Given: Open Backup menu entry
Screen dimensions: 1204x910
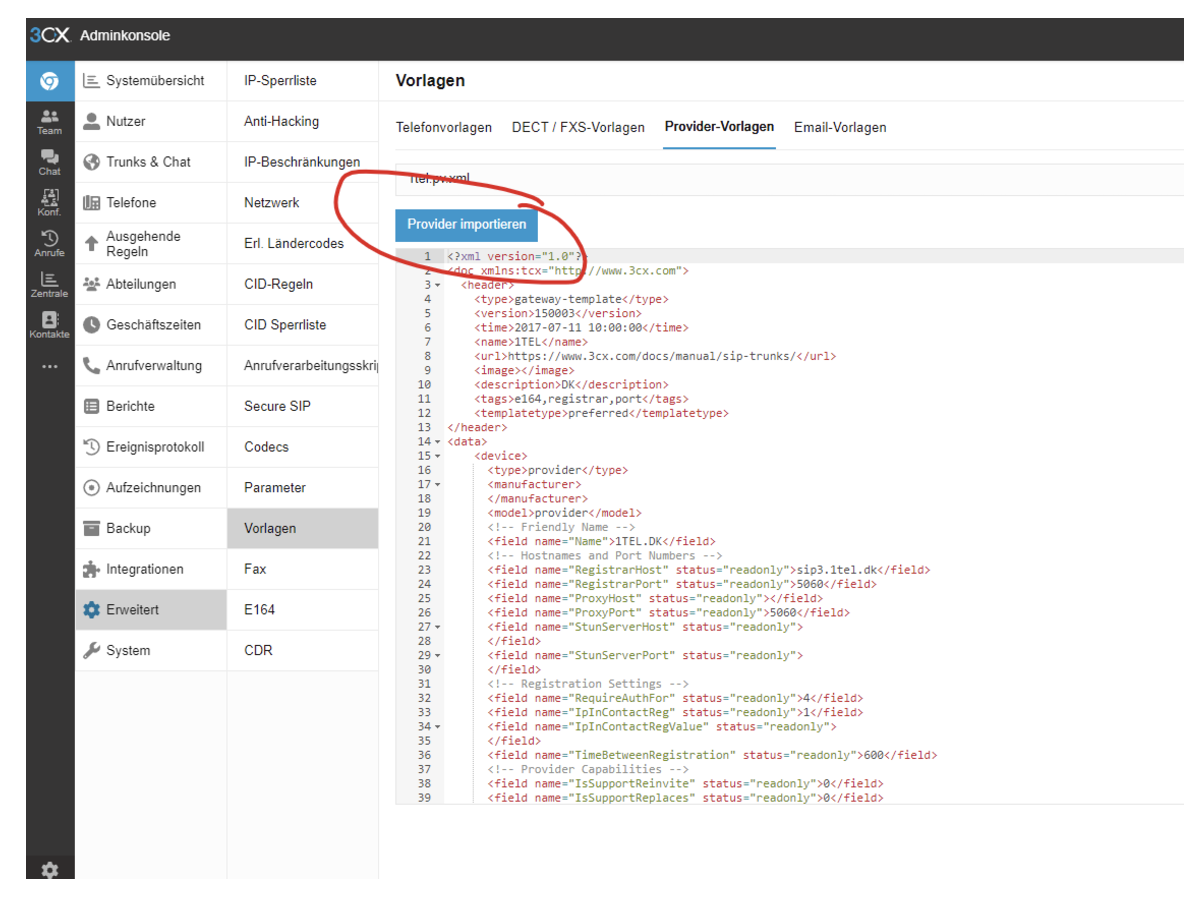Looking at the screenshot, I should click(151, 528).
